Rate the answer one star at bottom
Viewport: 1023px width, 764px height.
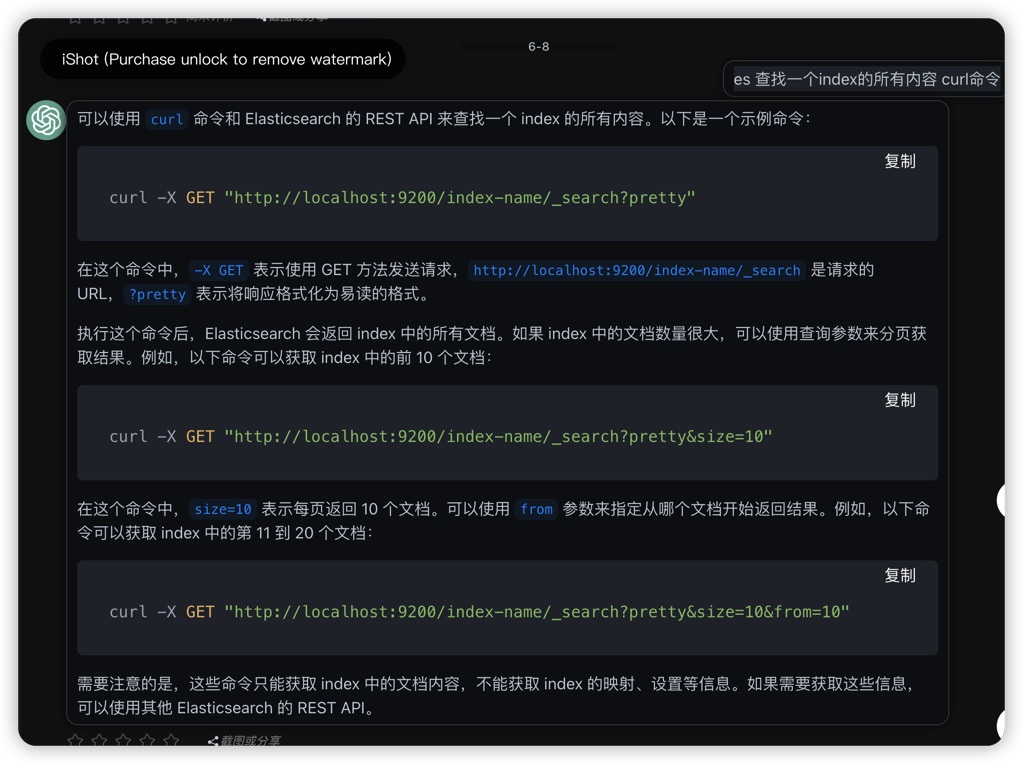[75, 741]
